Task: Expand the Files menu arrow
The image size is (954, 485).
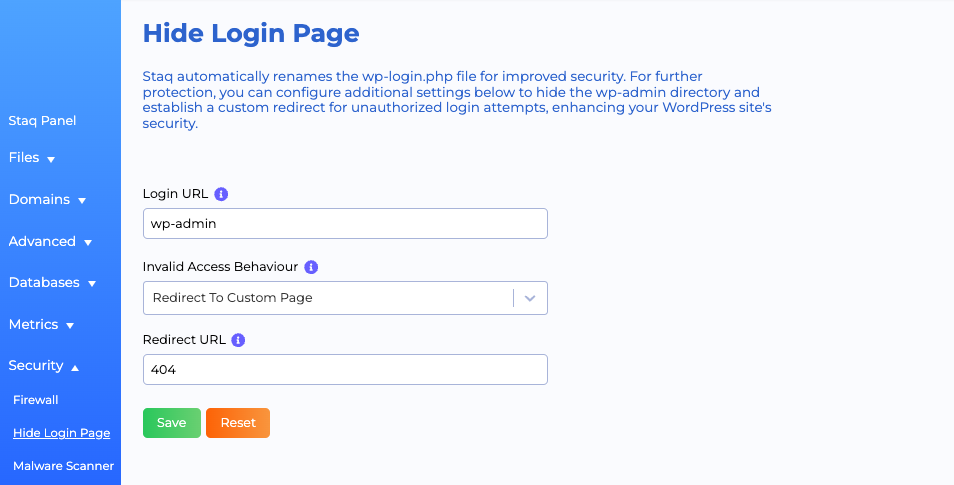Action: 50,159
